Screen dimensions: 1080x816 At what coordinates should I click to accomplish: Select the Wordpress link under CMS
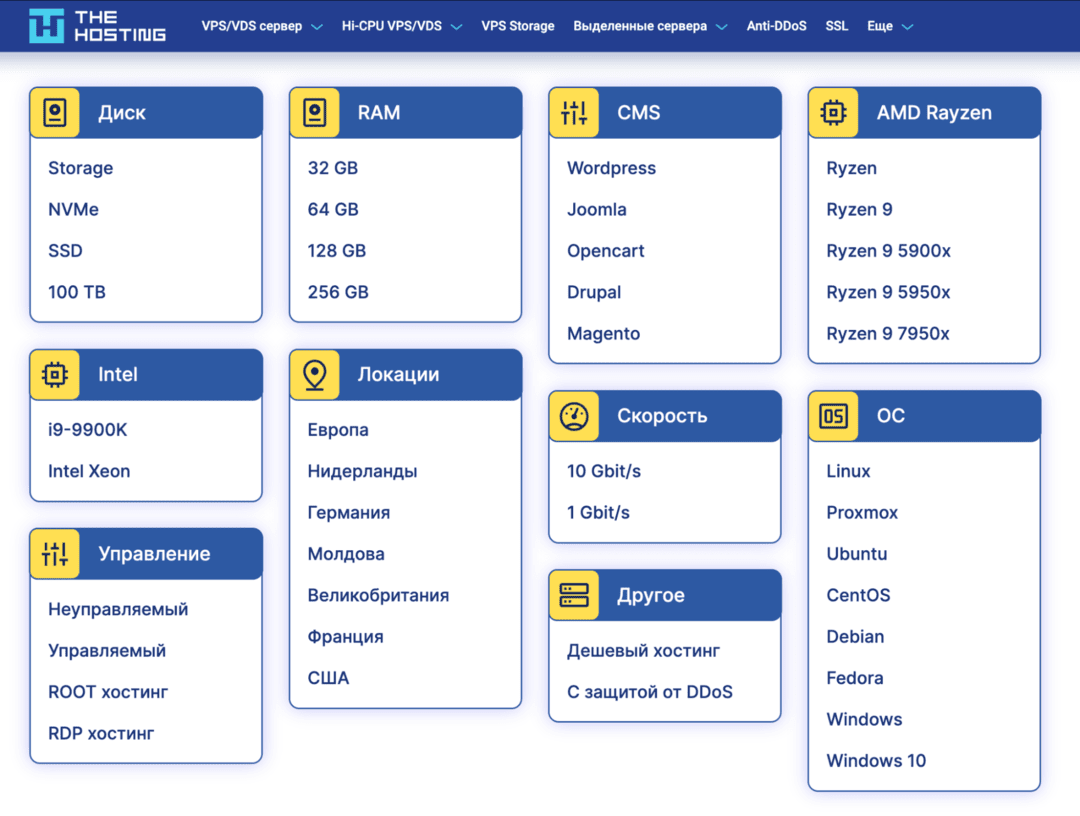(x=611, y=168)
